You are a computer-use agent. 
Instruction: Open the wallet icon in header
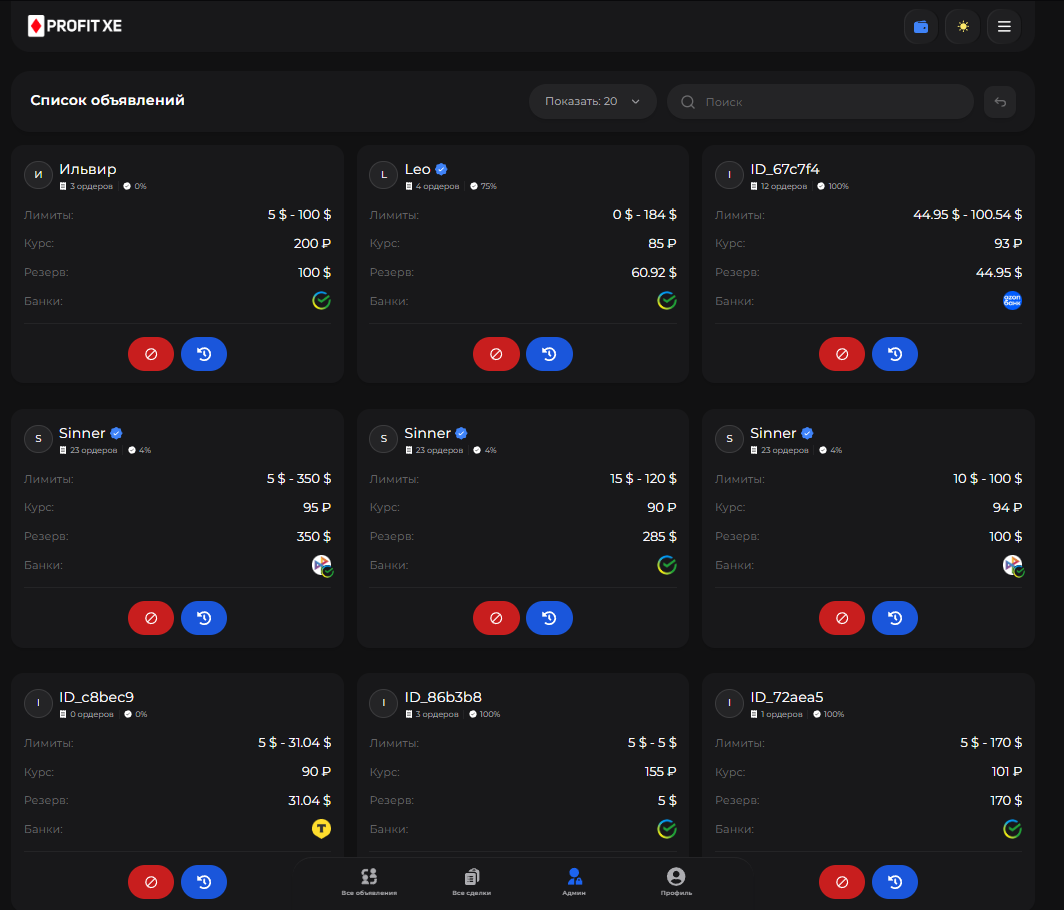tap(920, 26)
